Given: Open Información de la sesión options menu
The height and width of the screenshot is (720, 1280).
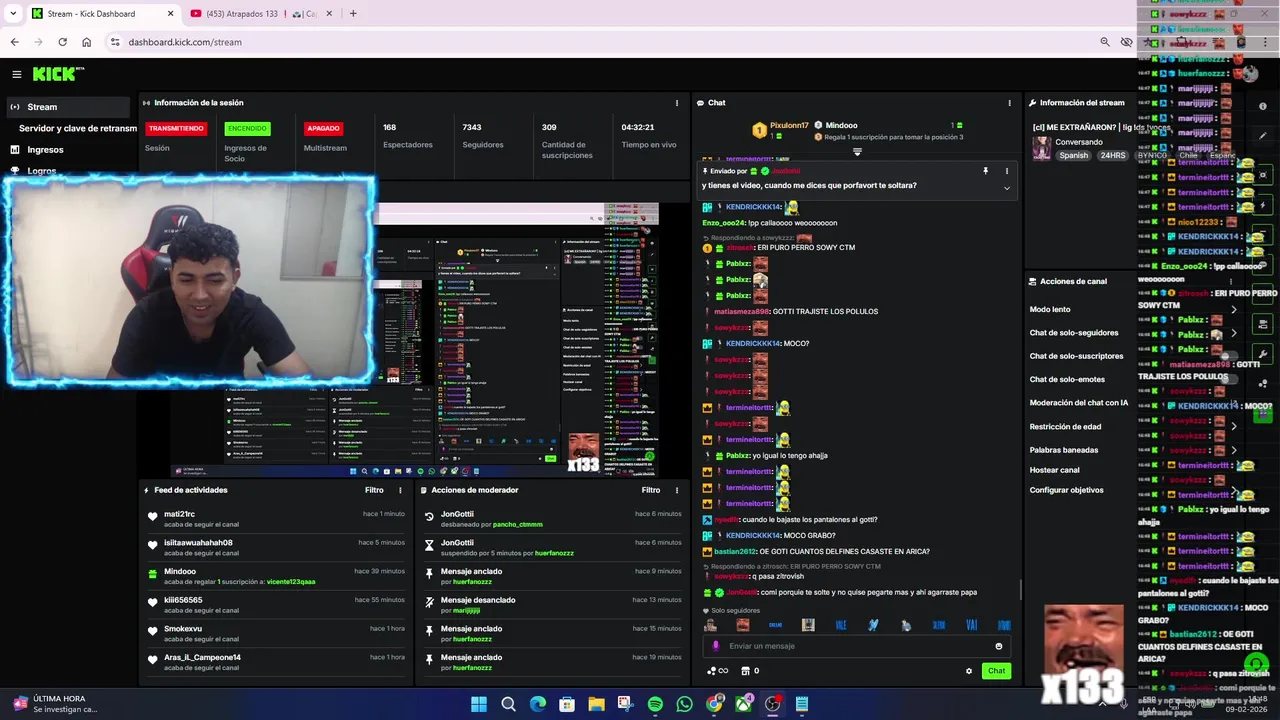Looking at the screenshot, I should [677, 103].
